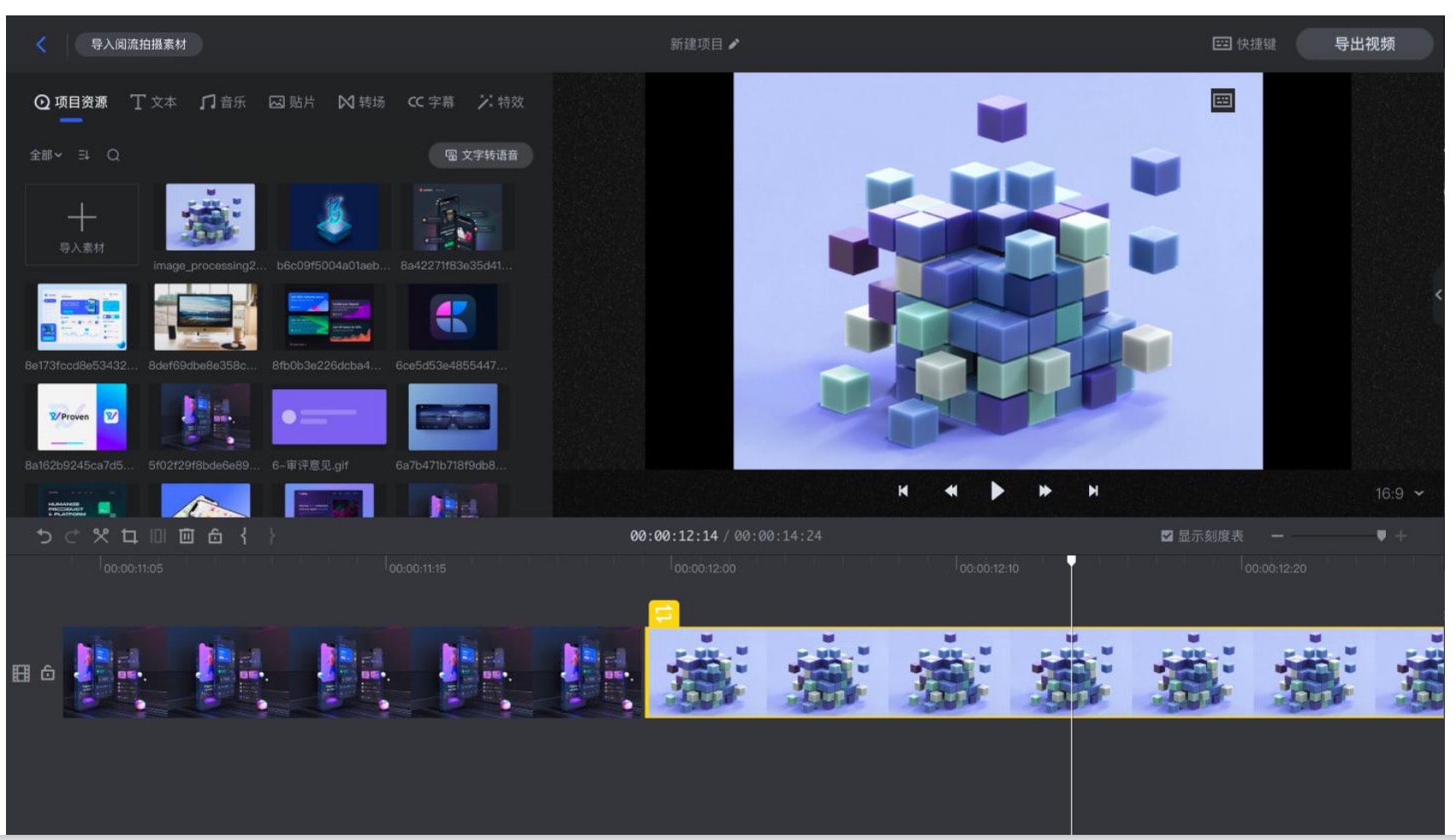Image resolution: width=1456 pixels, height=840 pixels.
Task: Click the rewind button
Action: click(x=950, y=491)
